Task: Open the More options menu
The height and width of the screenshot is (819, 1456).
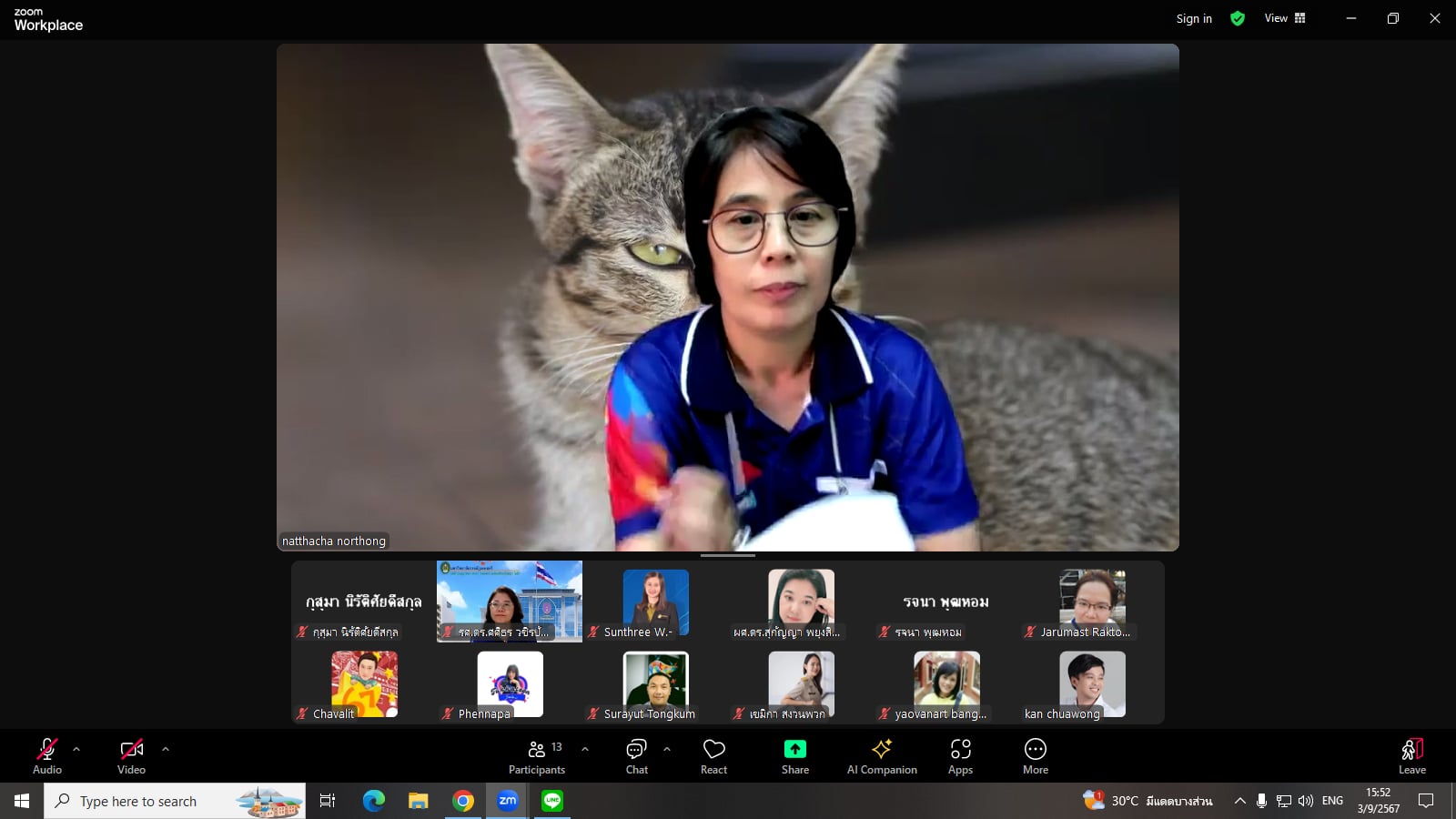Action: pyautogui.click(x=1035, y=756)
